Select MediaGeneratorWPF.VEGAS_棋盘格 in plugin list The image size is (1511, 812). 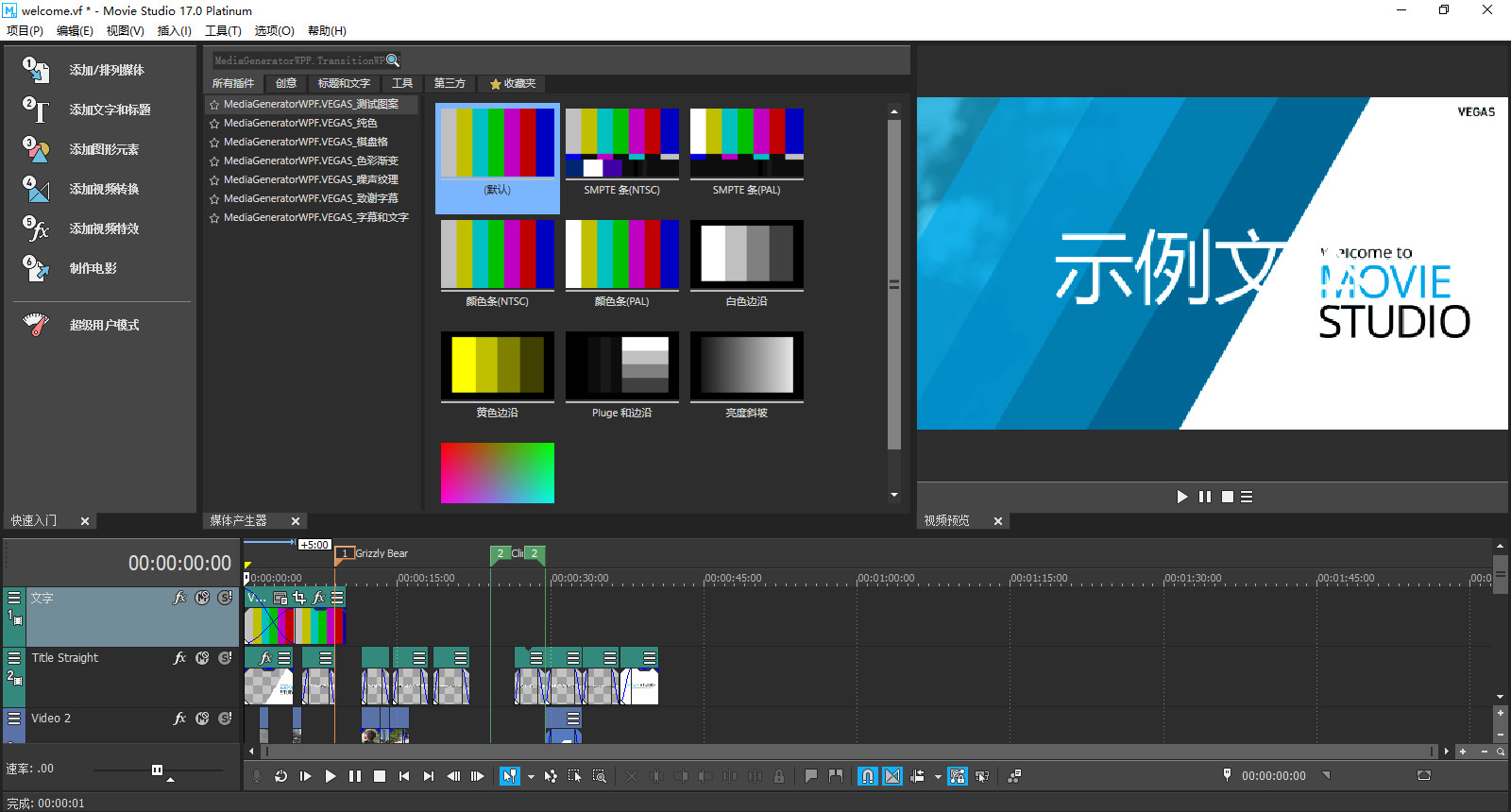pos(312,142)
